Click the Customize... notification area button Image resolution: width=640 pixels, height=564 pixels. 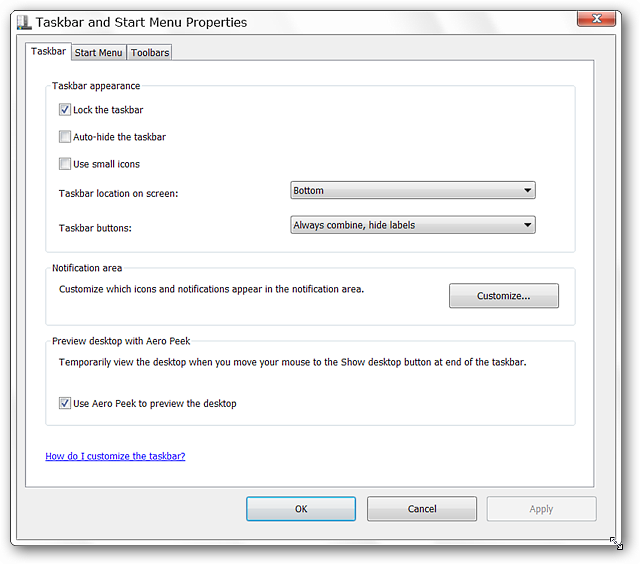(x=504, y=296)
